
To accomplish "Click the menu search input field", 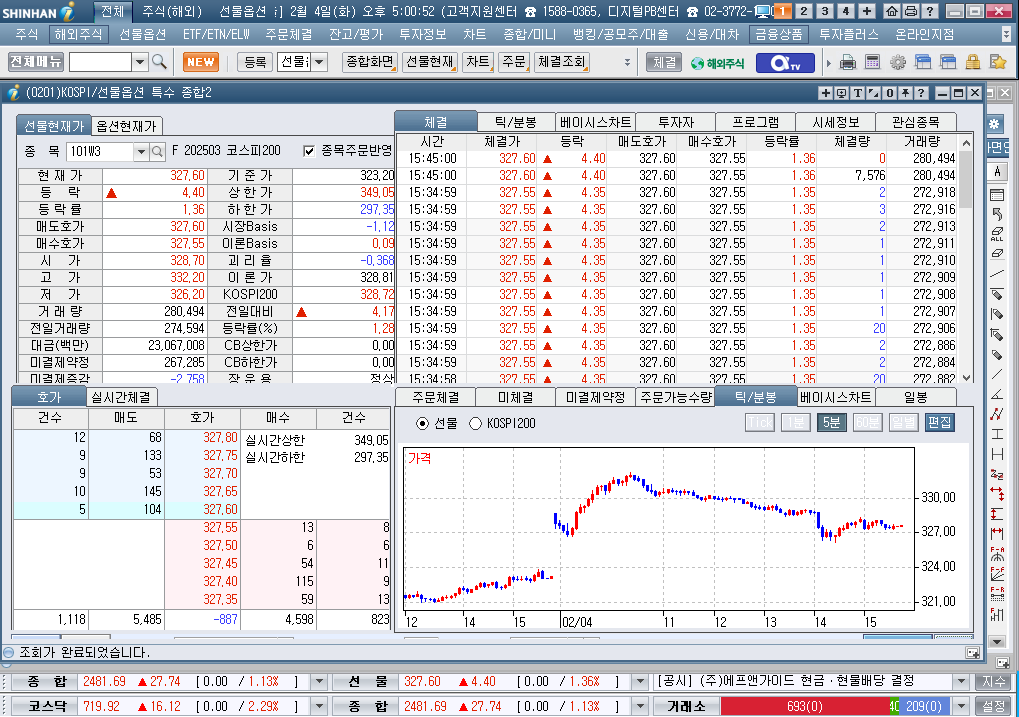I will (101, 62).
